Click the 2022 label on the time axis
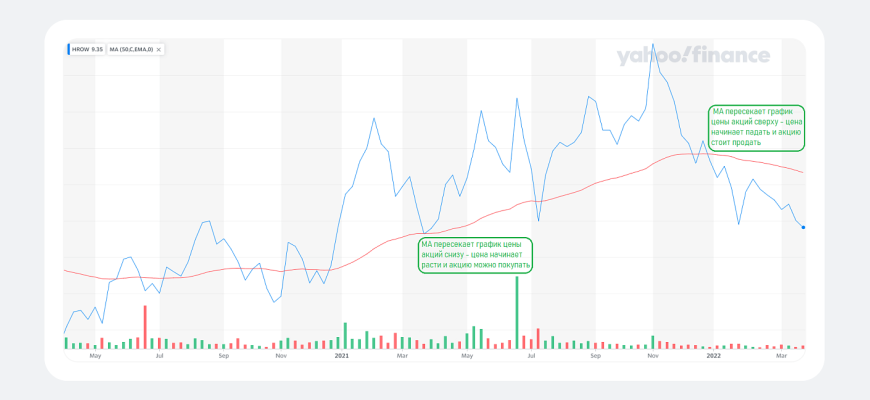Screen dimensions: 870x400 (713, 355)
